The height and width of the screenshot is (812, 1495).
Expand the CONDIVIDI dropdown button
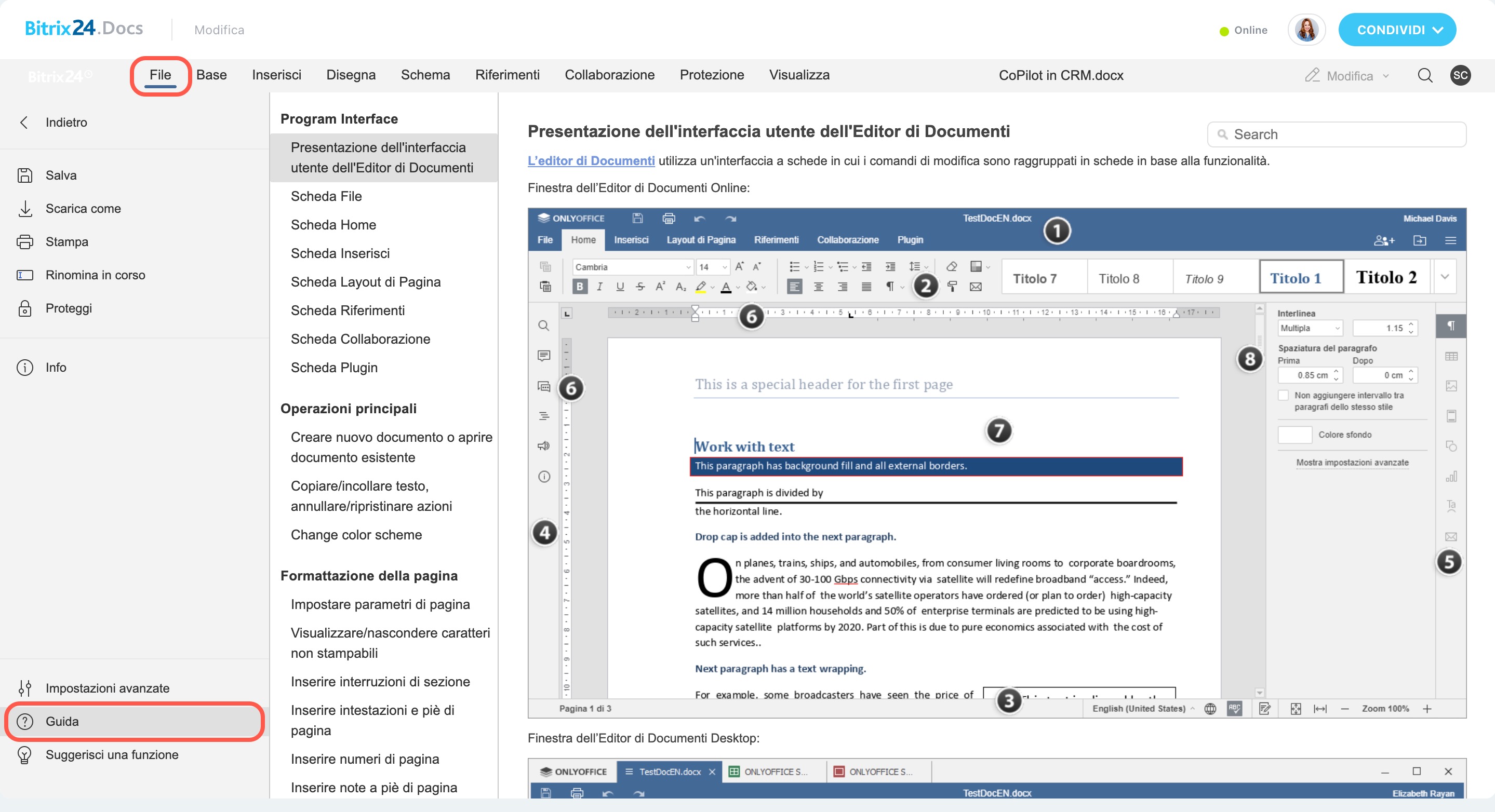pyautogui.click(x=1397, y=30)
